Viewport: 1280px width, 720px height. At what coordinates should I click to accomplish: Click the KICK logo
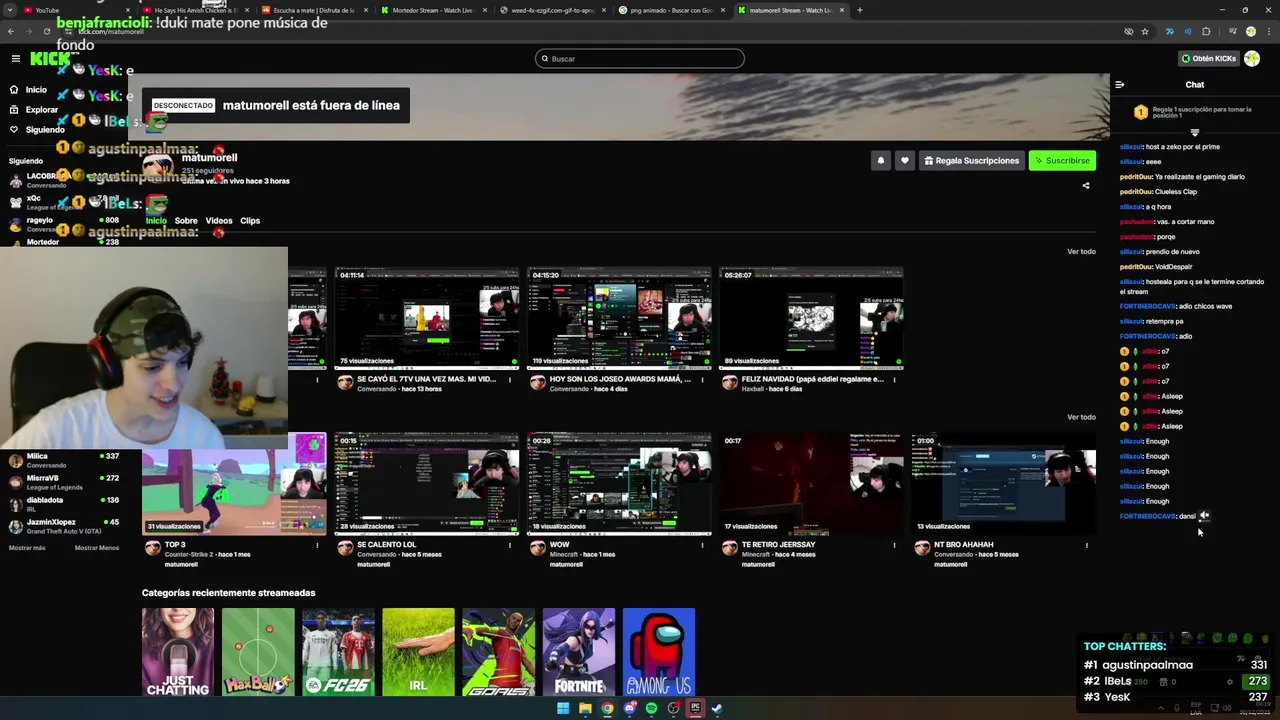pyautogui.click(x=50, y=59)
